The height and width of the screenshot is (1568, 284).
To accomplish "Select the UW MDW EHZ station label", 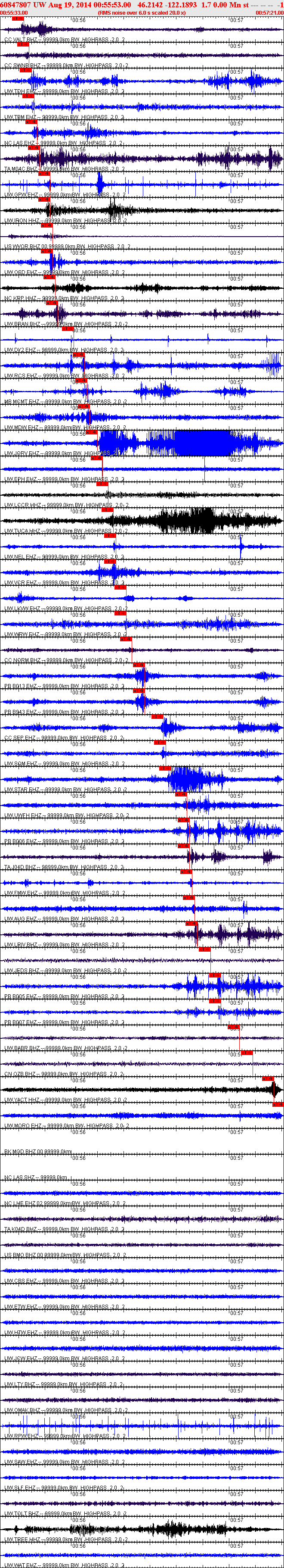I will [65, 427].
